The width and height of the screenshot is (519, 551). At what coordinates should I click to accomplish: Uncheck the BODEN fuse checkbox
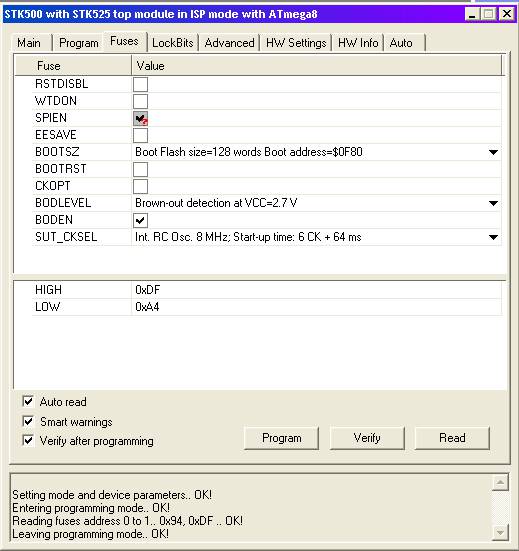pyautogui.click(x=140, y=220)
